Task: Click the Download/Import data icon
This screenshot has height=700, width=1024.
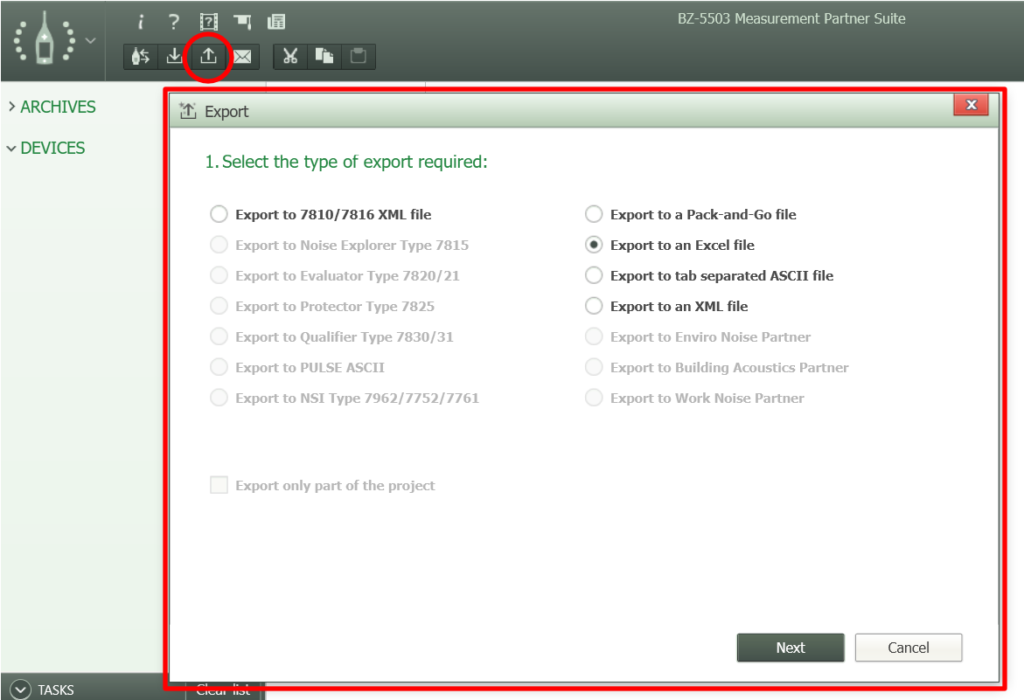Action: tap(173, 56)
